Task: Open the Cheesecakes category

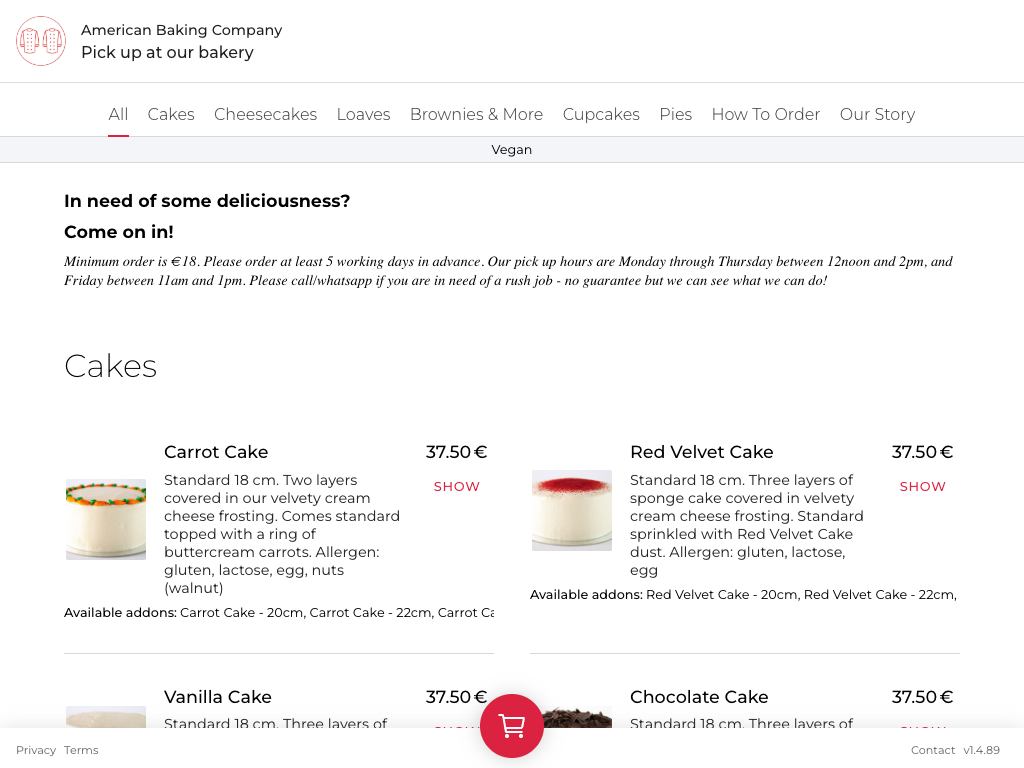Action: click(265, 114)
